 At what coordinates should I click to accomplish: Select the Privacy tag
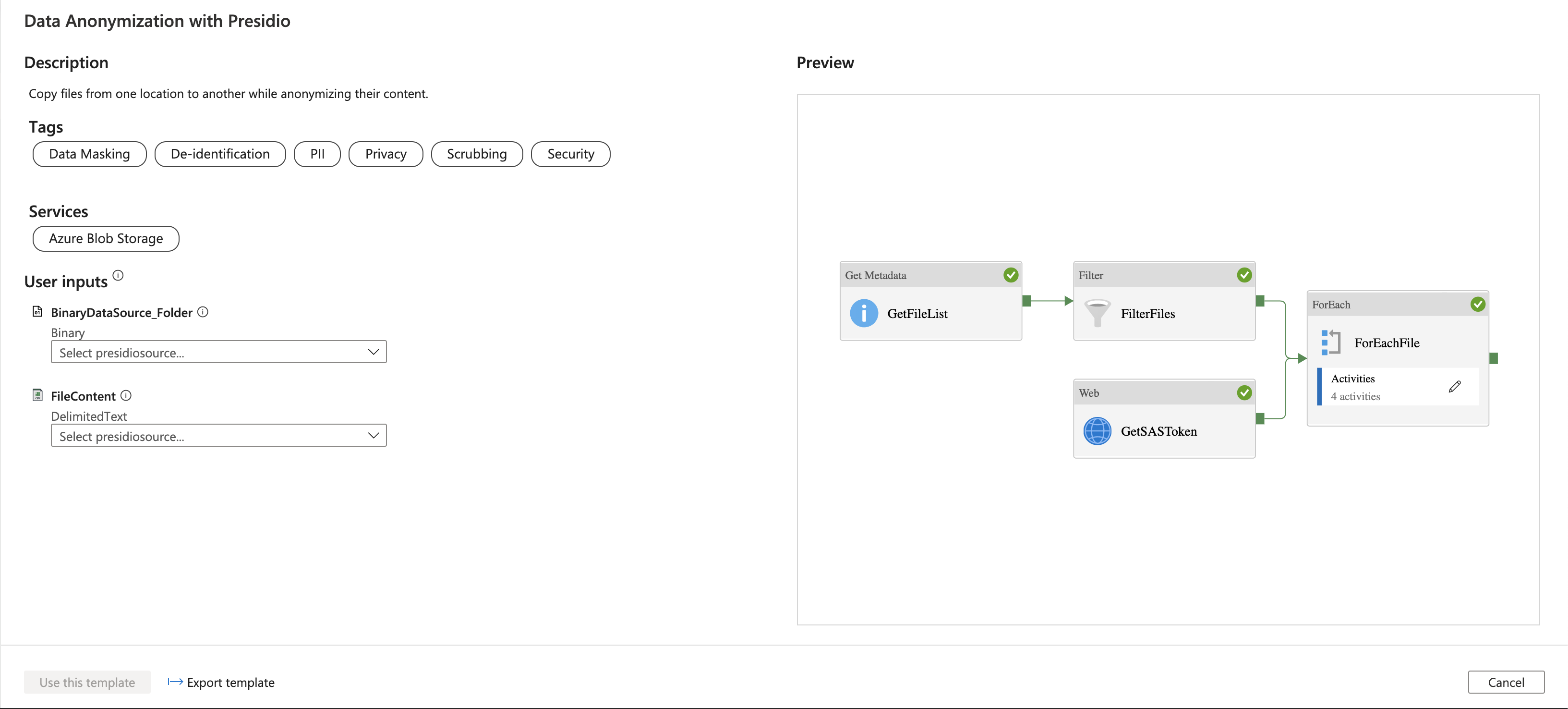[386, 154]
